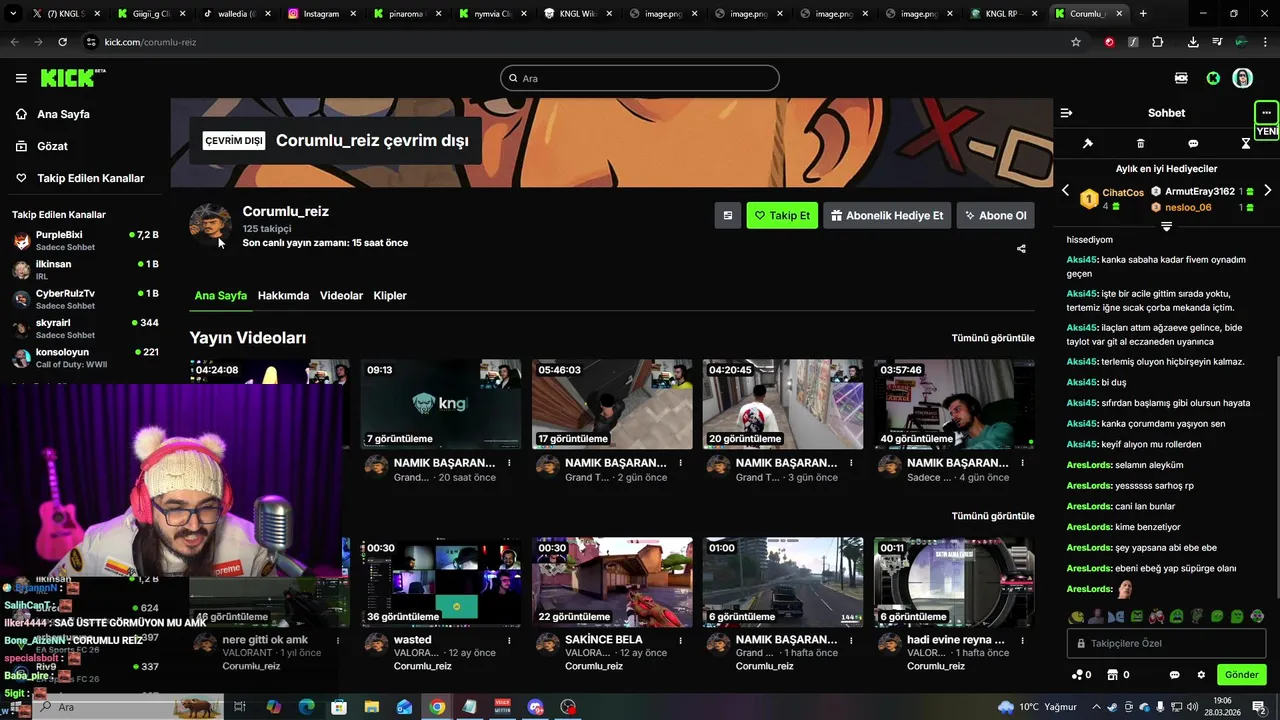
Task: Expand the top gifters panel chevron
Action: click(x=1166, y=227)
